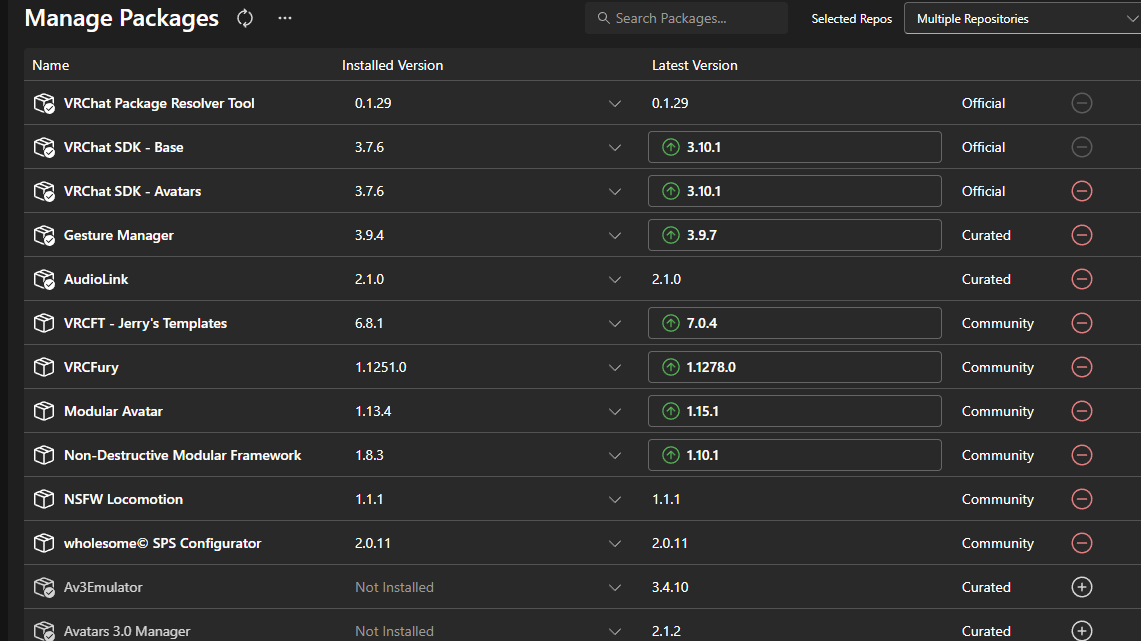1141x641 pixels.
Task: Update Modular Avatar to 1.15.1
Action: (795, 411)
